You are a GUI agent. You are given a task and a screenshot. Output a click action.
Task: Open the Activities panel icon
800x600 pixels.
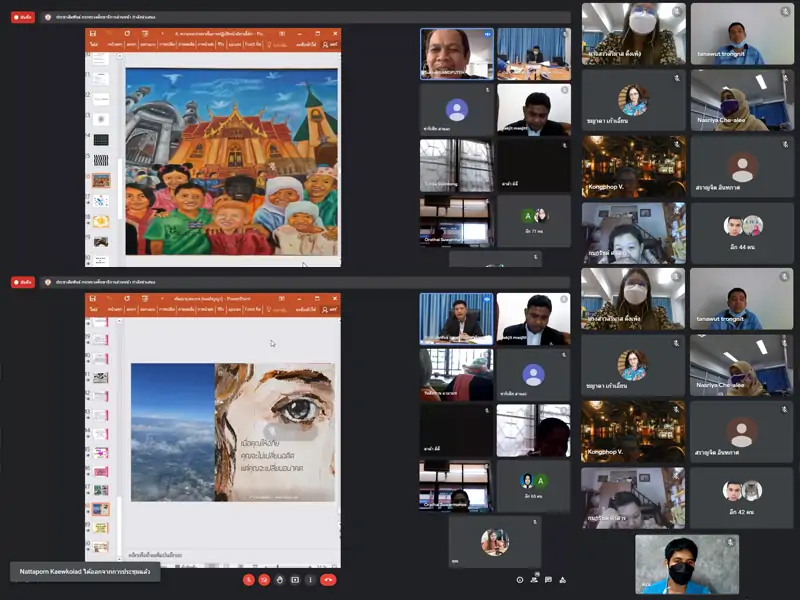563,580
